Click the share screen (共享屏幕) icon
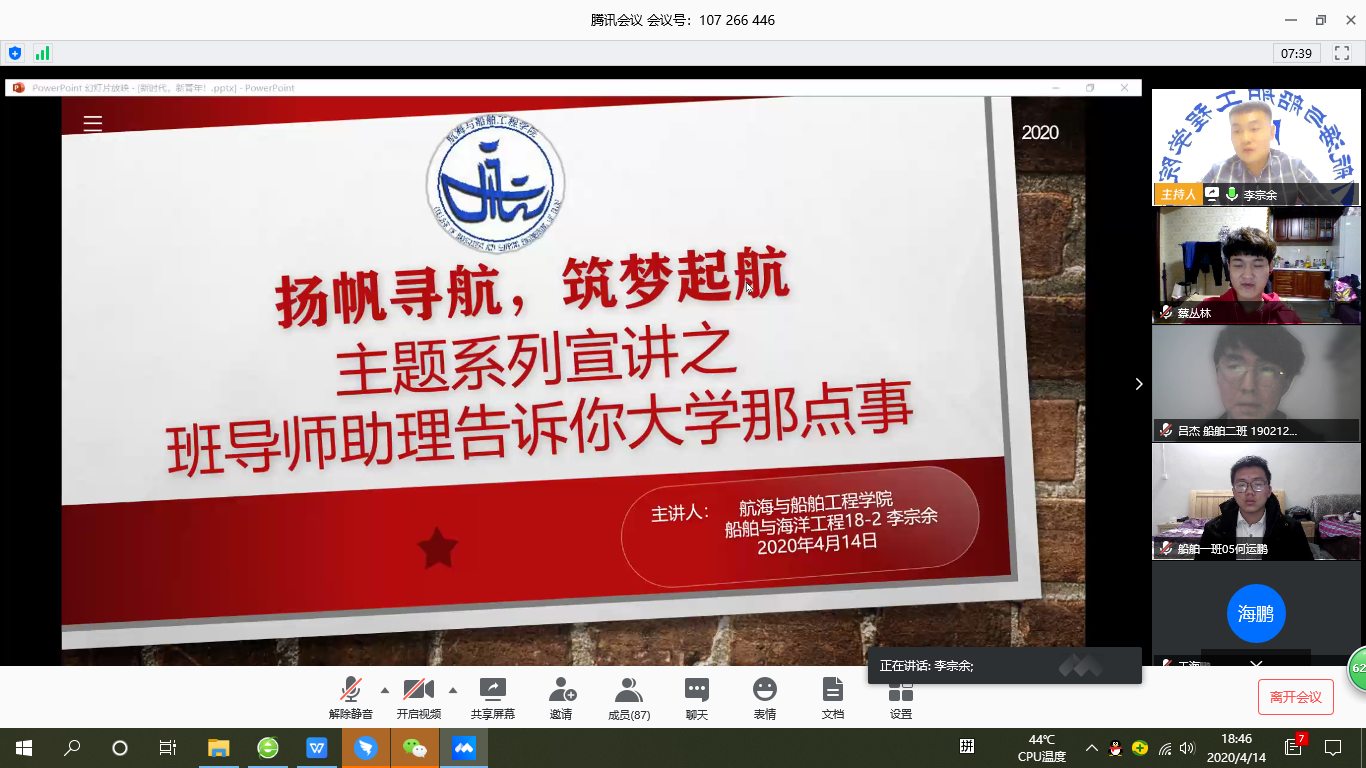Screen dimensions: 1366x768 493,690
